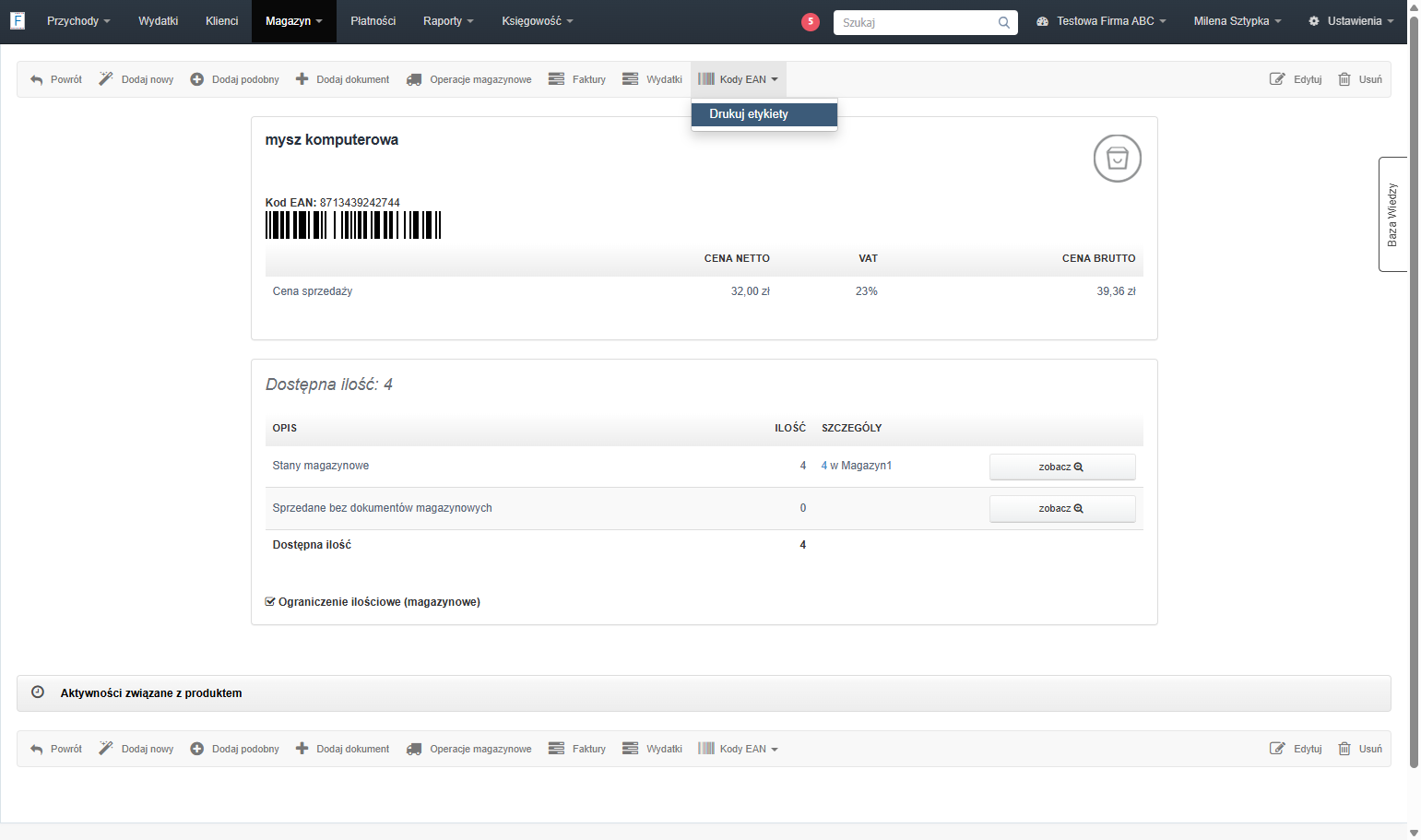Select Drukuj etykiety menu item
Viewport: 1421px width, 840px height.
point(764,114)
